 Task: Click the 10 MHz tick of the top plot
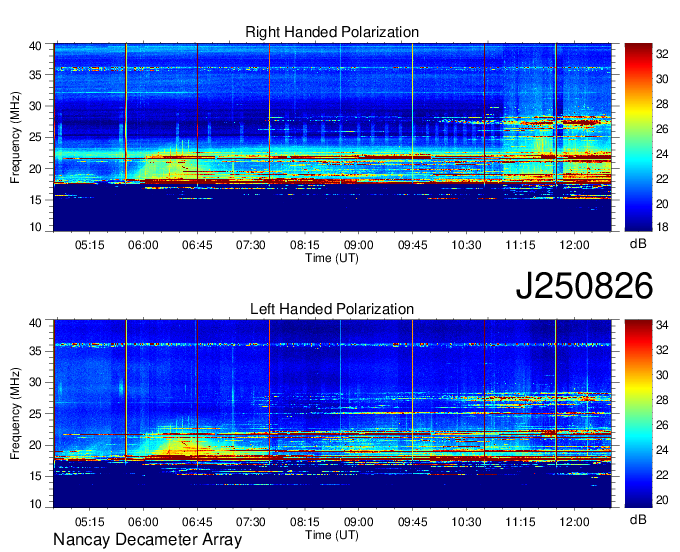[x=35, y=227]
